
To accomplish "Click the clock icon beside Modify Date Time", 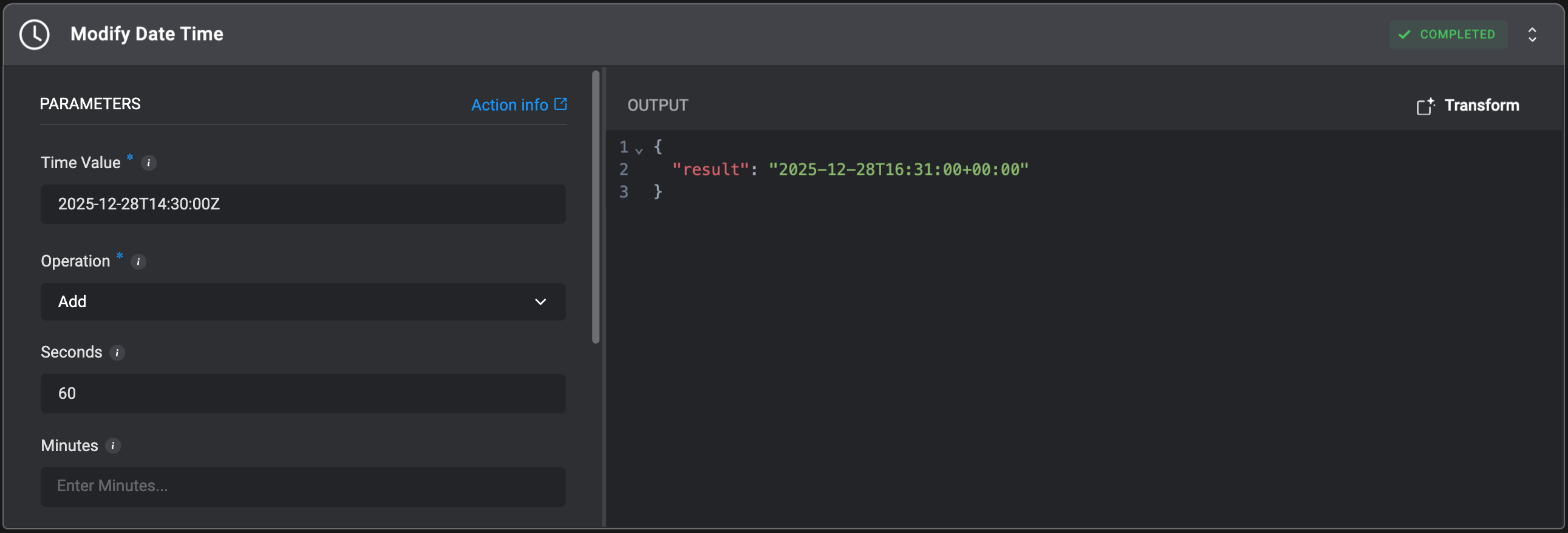I will (x=34, y=34).
